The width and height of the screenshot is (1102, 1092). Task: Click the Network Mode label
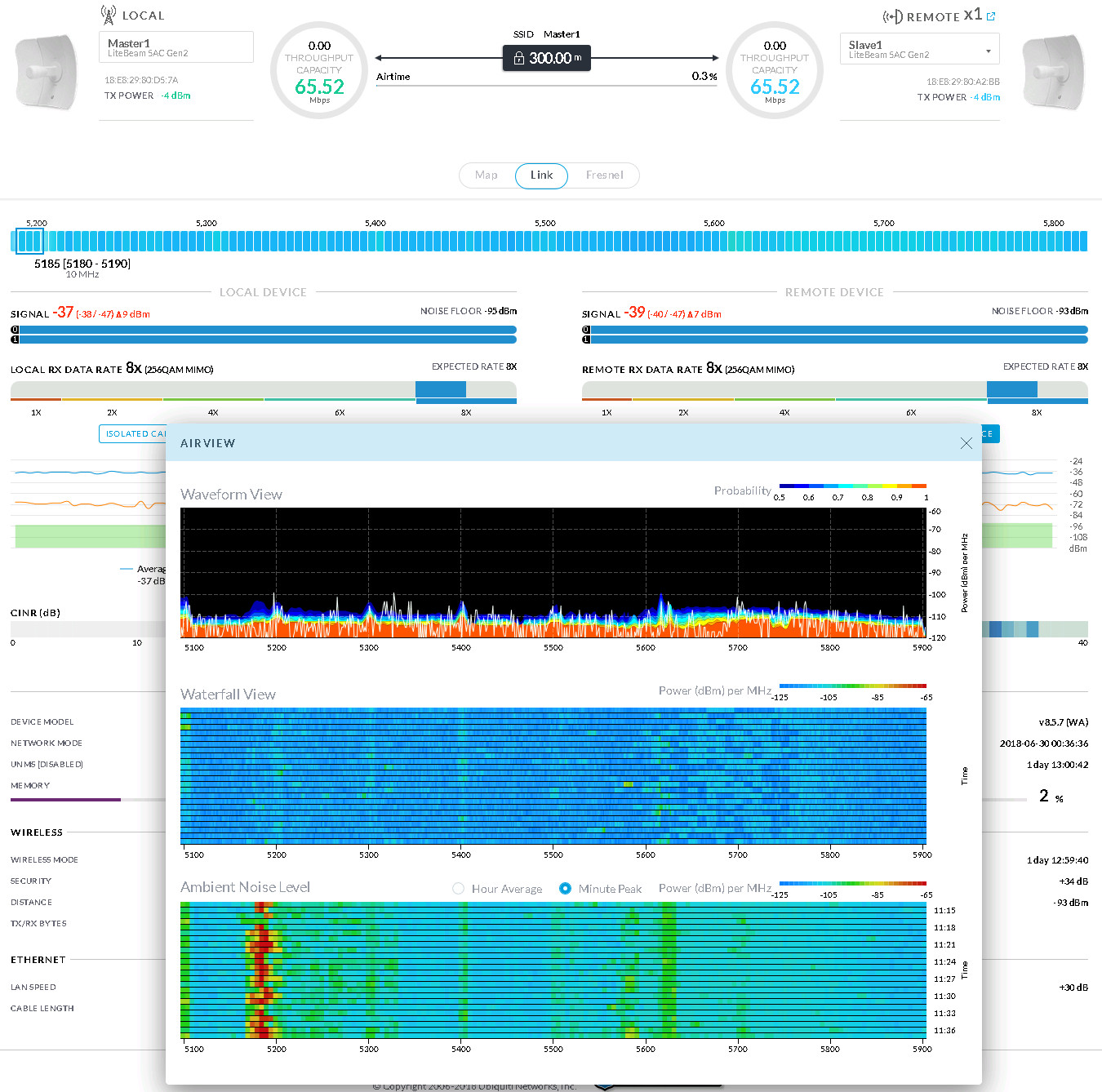tap(47, 744)
